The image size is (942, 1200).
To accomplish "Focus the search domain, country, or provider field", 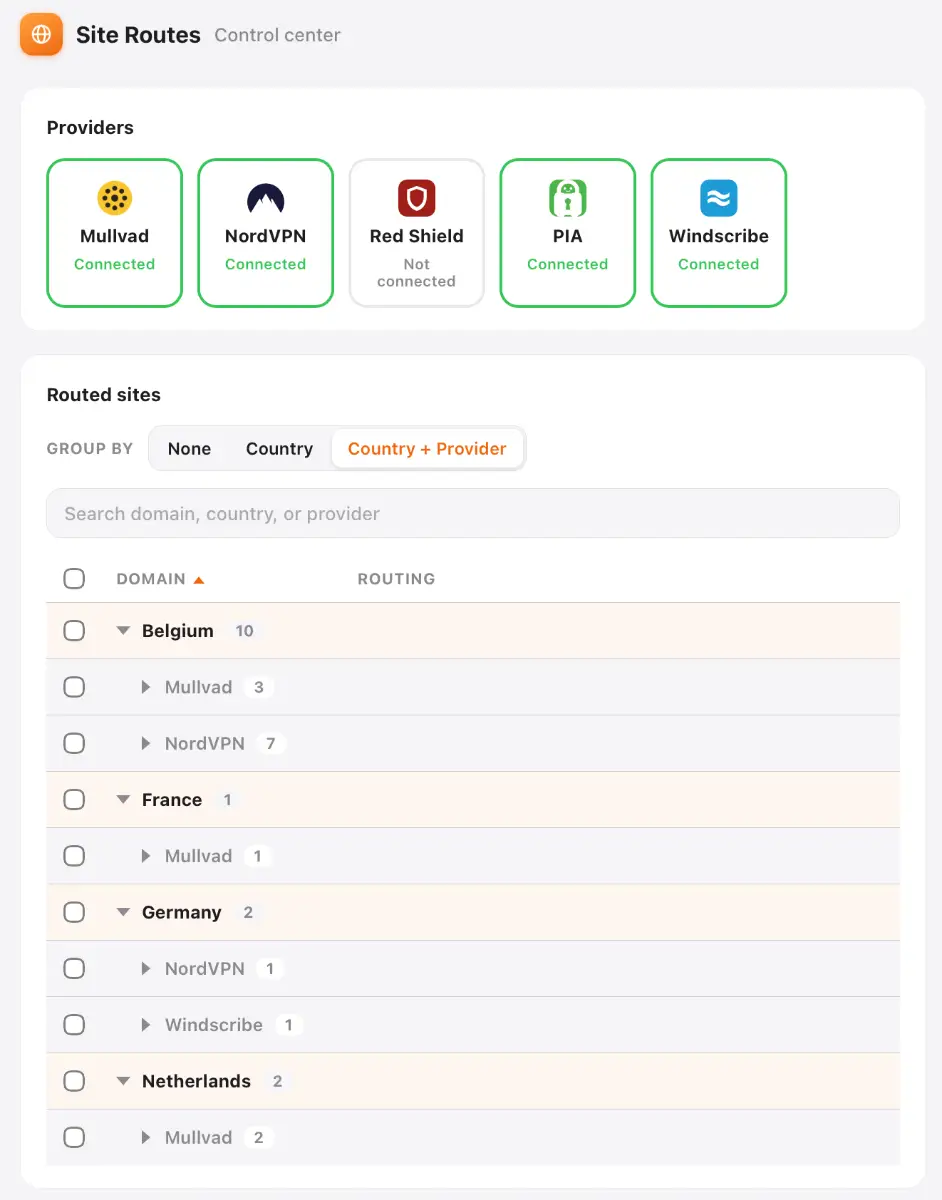I will pos(473,514).
